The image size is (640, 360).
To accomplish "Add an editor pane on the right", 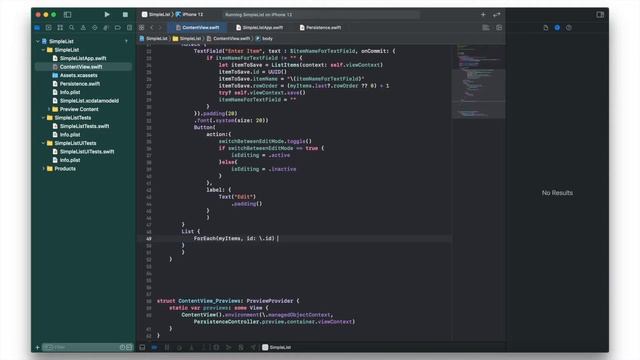I will point(499,28).
